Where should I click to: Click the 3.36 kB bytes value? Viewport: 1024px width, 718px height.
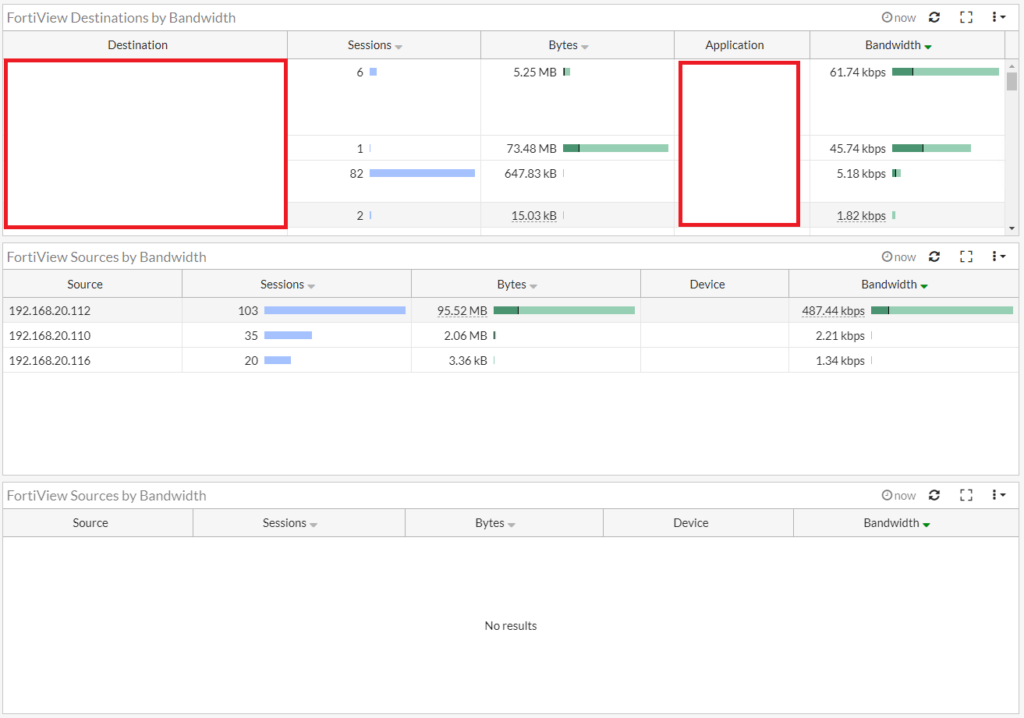coord(468,360)
